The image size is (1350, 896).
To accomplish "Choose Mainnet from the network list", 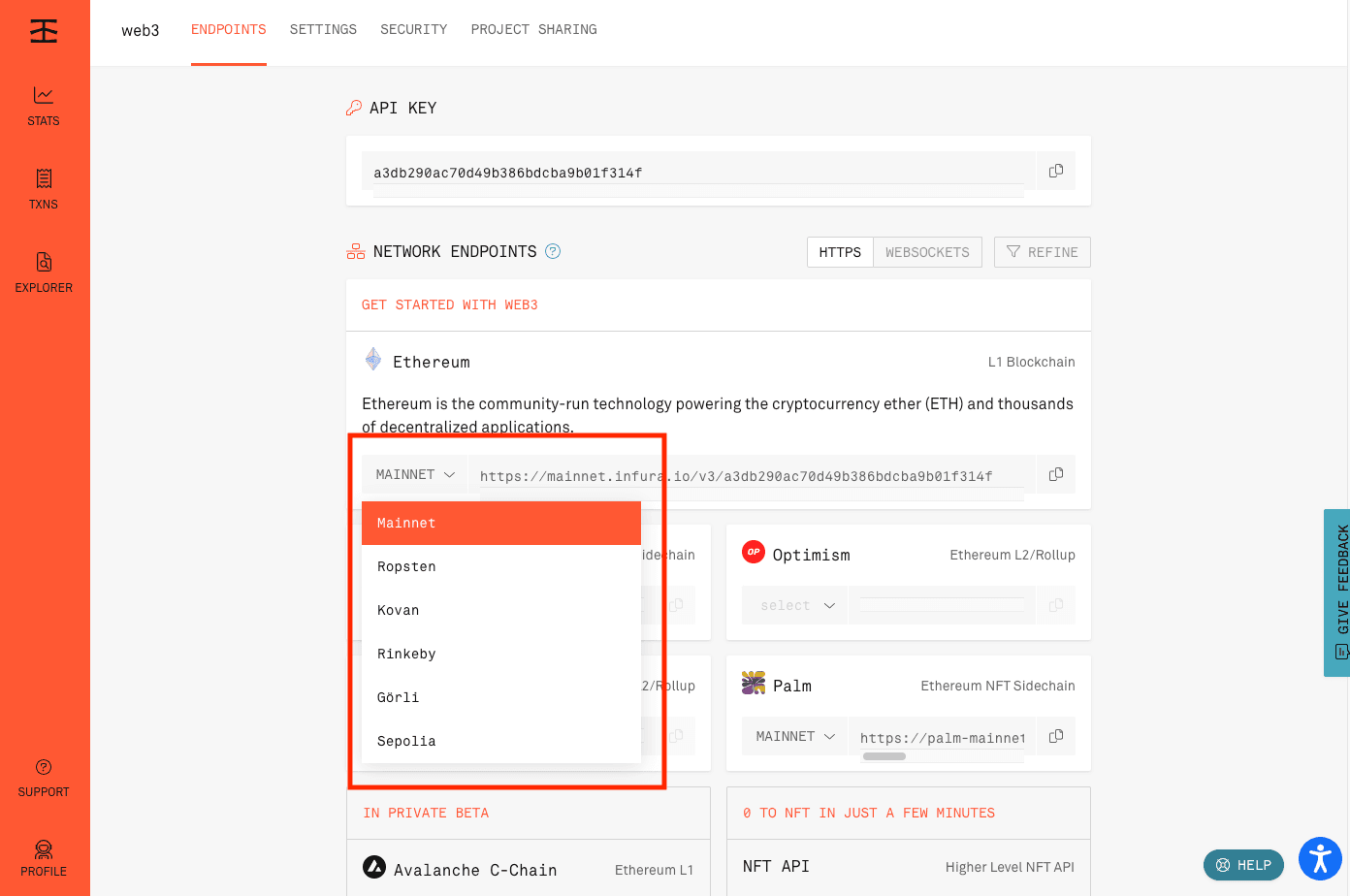I will [501, 523].
